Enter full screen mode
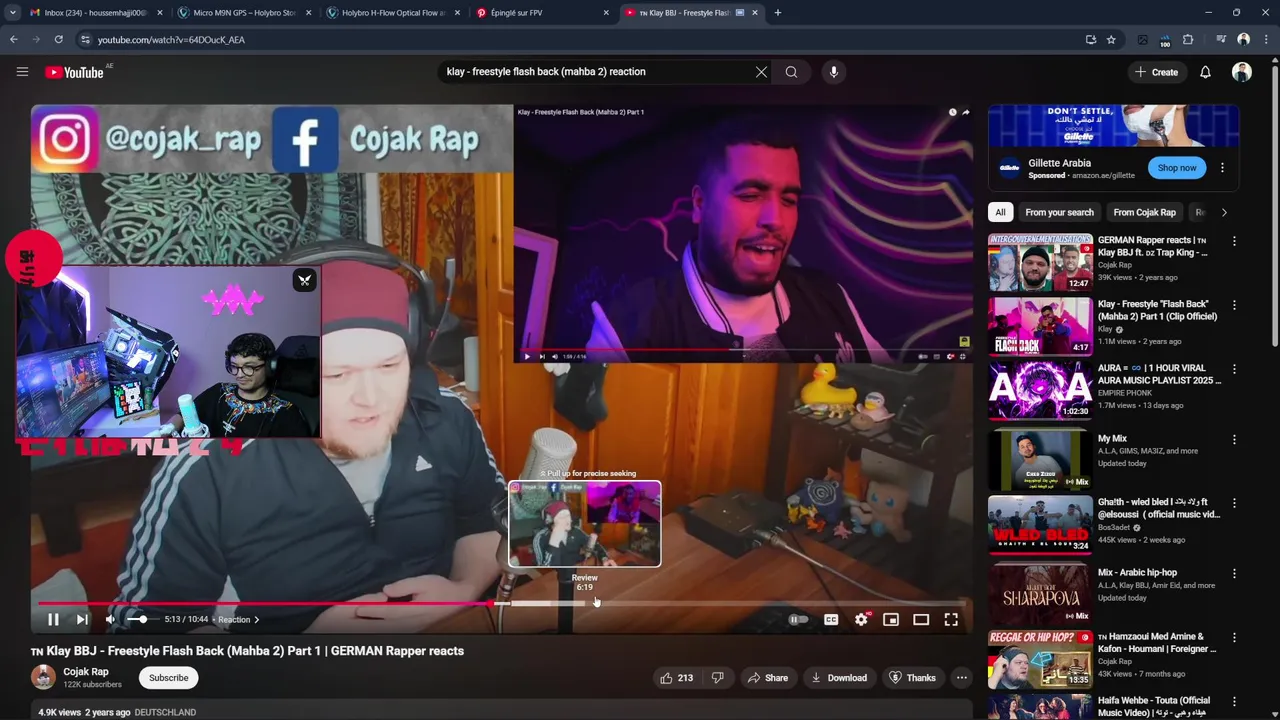This screenshot has width=1280, height=720. (951, 619)
